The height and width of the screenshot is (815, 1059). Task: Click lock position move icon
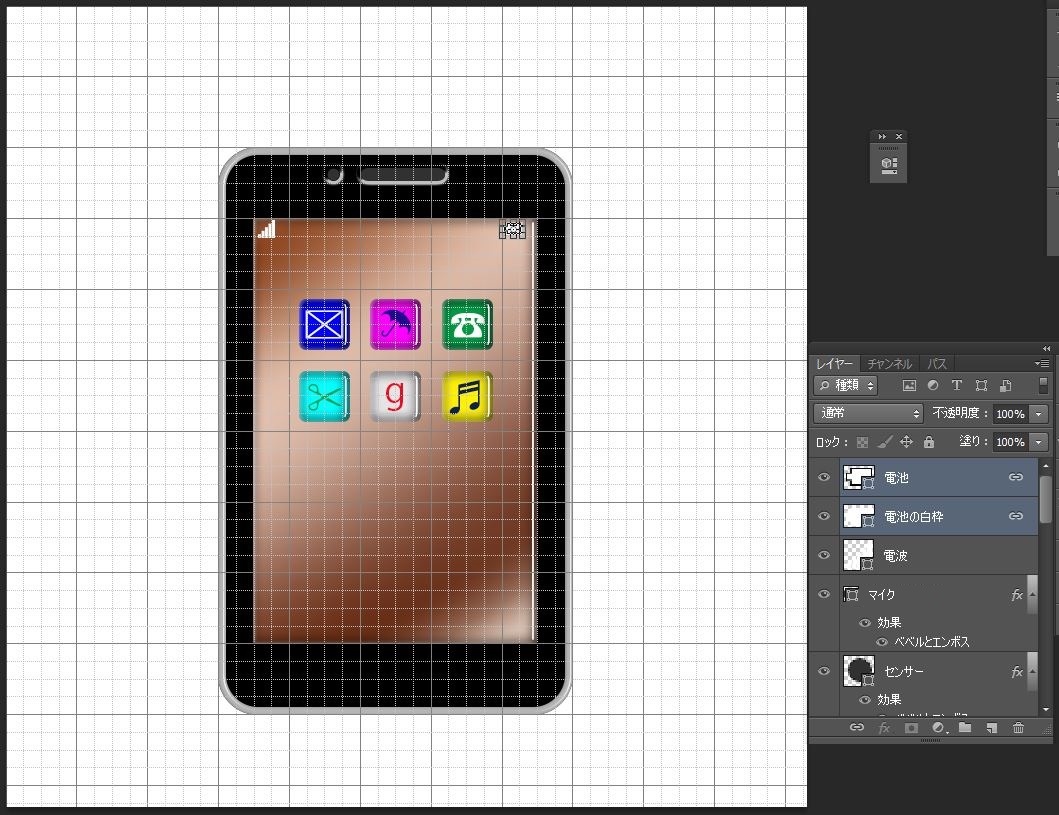906,442
